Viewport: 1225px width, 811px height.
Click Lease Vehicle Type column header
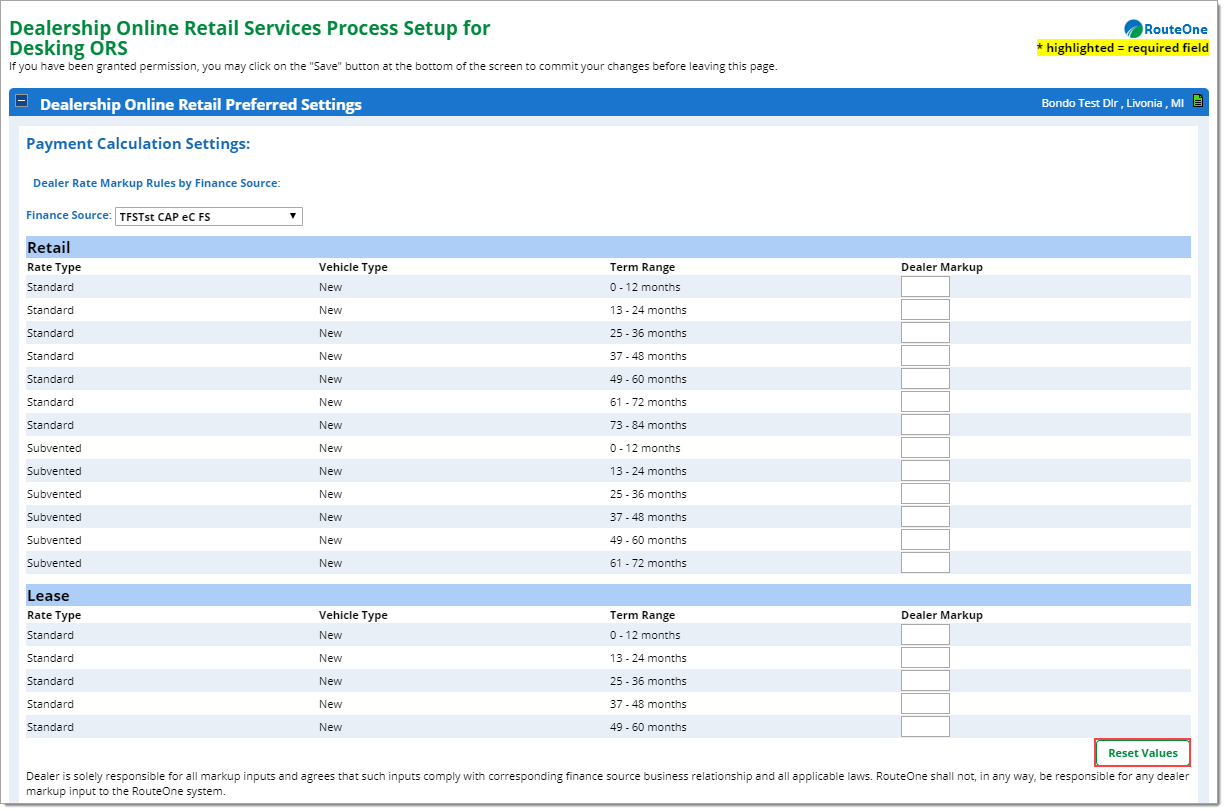353,615
